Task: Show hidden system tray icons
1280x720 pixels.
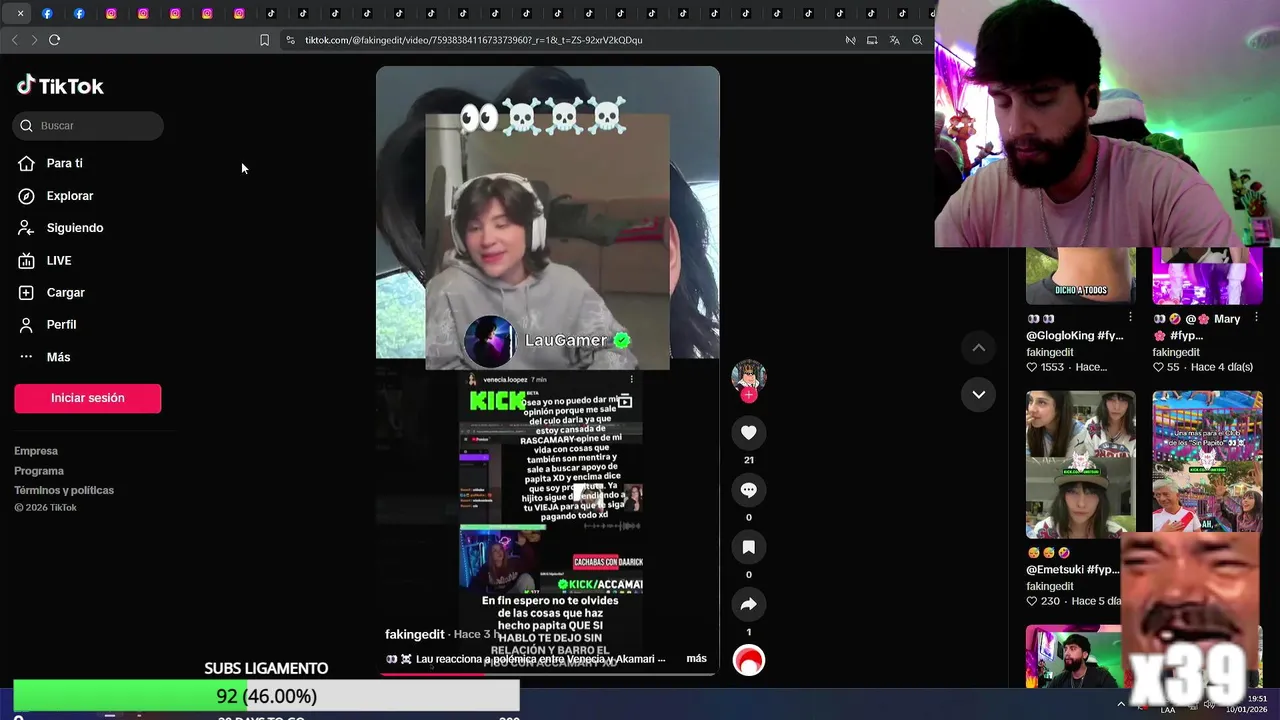Action: click(x=1120, y=703)
